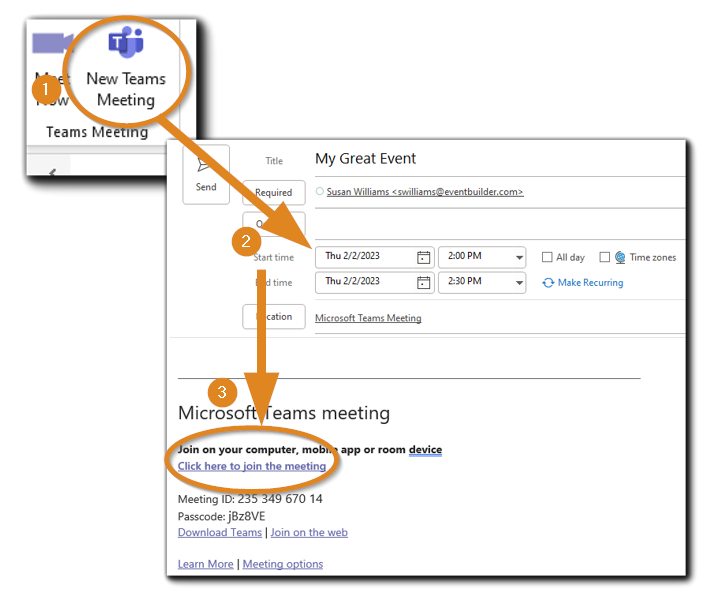Open the Click here to join the meeting link
The width and height of the screenshot is (715, 606).
(x=252, y=466)
